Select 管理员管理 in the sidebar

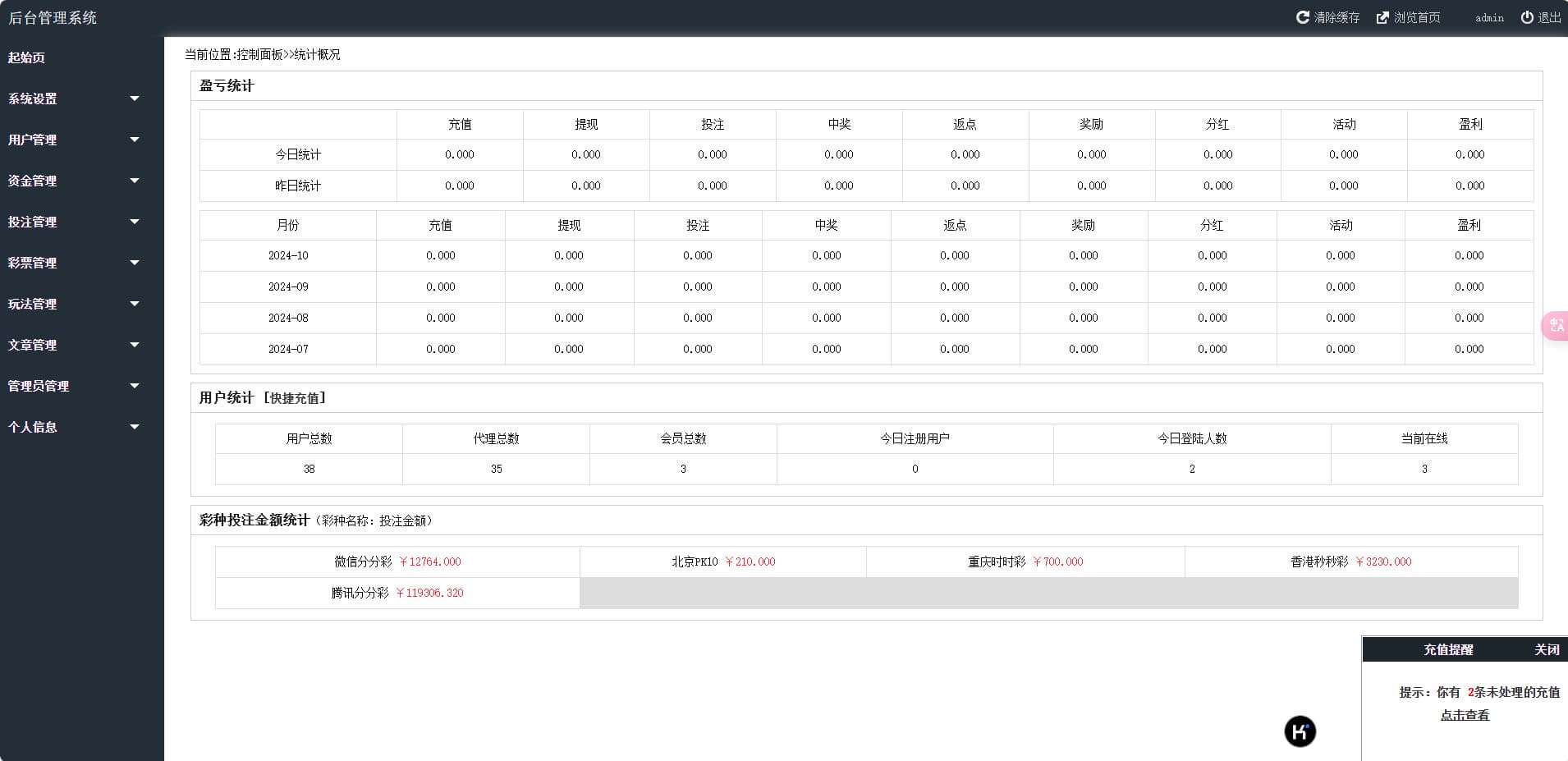39,386
